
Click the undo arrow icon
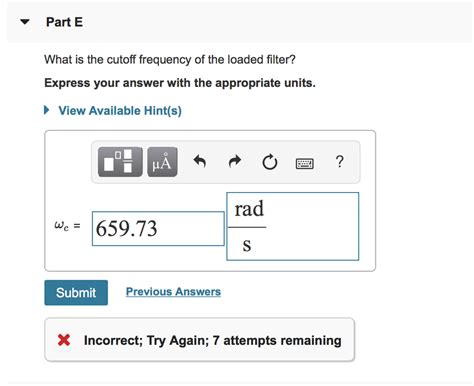pos(200,162)
